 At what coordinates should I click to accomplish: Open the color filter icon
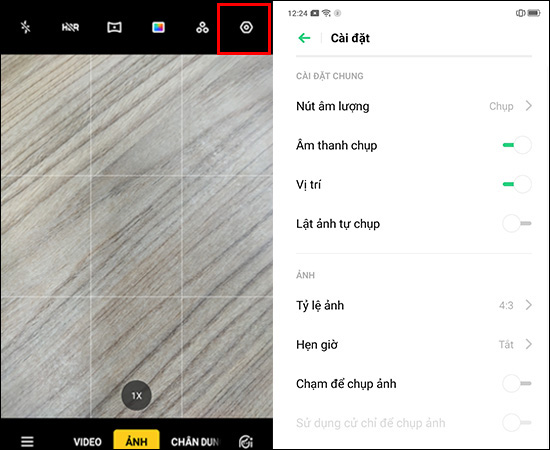coord(158,27)
